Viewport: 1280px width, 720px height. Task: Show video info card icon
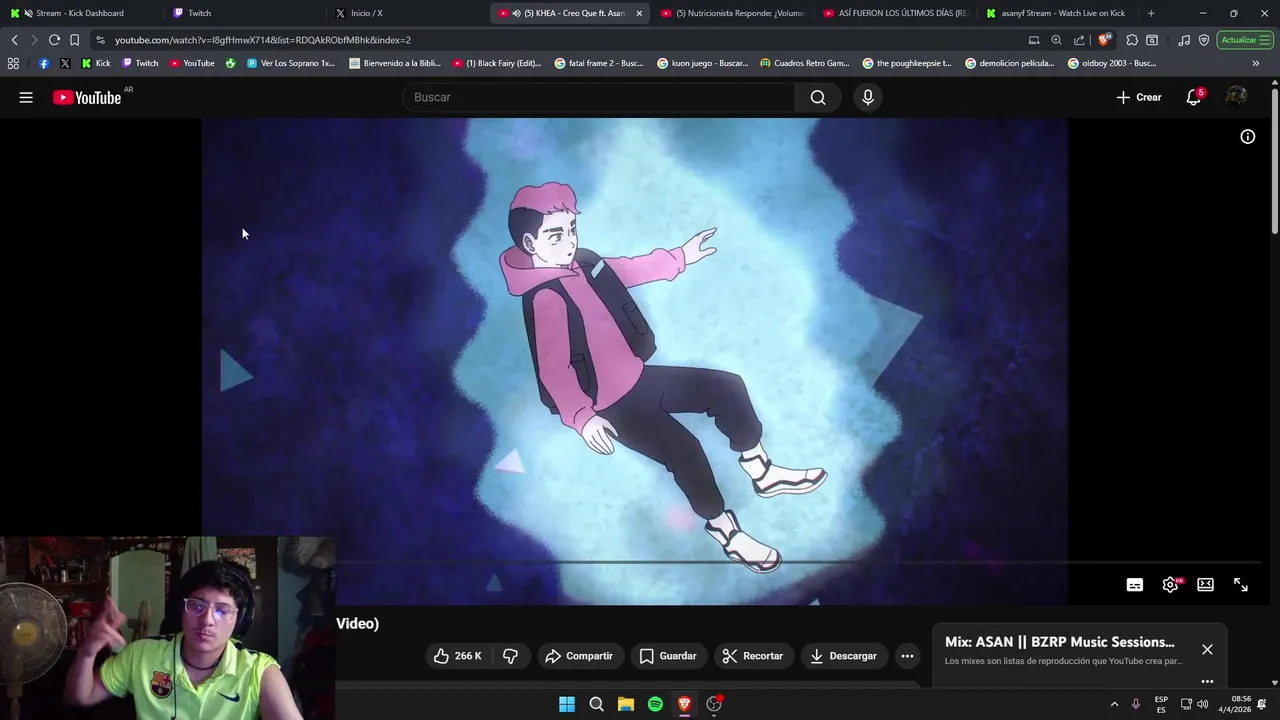(1248, 137)
